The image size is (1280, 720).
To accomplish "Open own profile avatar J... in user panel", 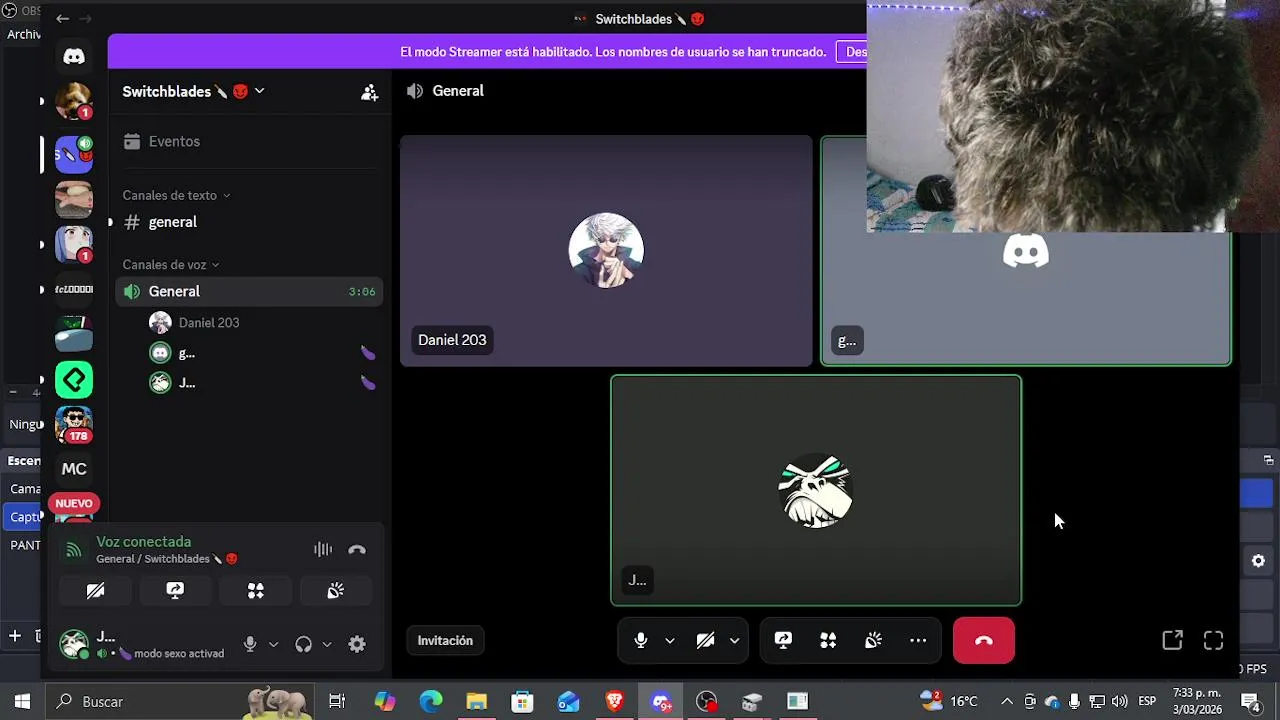I will (74, 644).
